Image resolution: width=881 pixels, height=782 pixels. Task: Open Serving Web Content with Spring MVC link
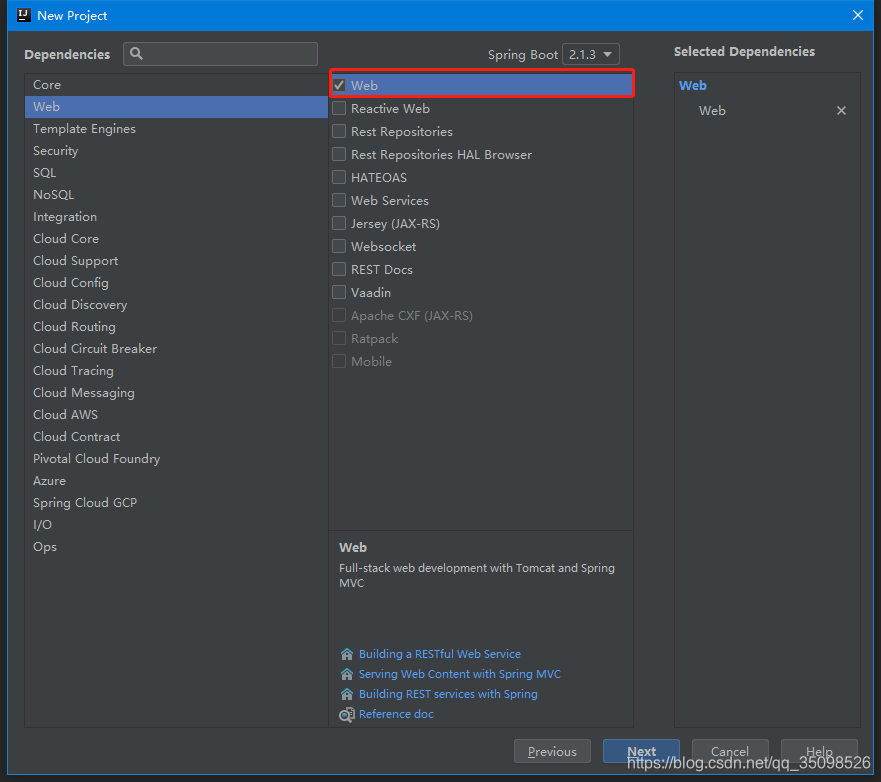(x=460, y=674)
